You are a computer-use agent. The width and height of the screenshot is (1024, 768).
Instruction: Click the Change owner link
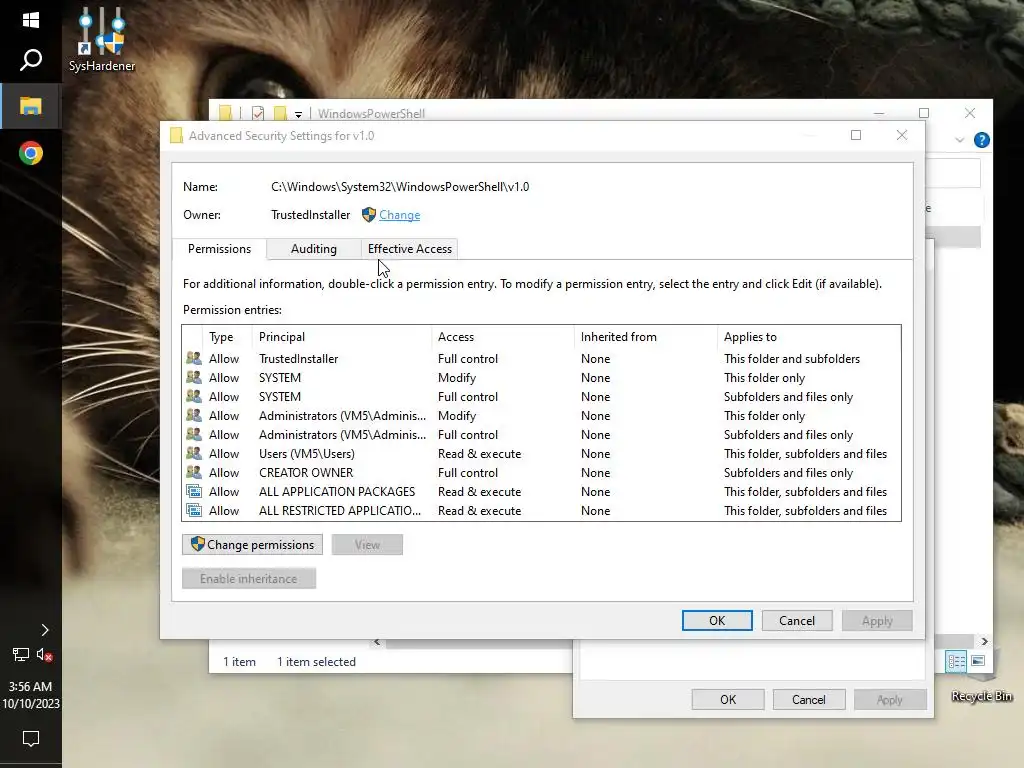(400, 215)
